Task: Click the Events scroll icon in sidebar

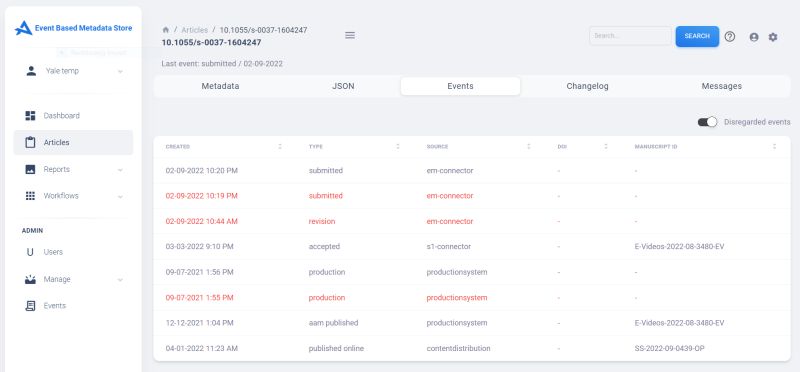Action: (x=30, y=306)
